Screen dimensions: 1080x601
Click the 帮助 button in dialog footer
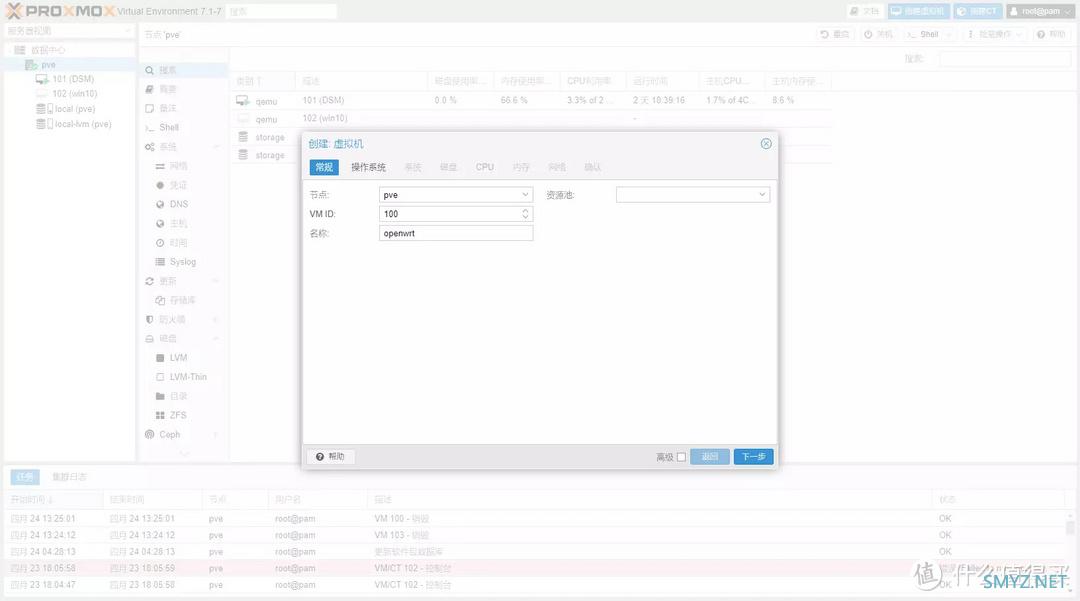(330, 456)
